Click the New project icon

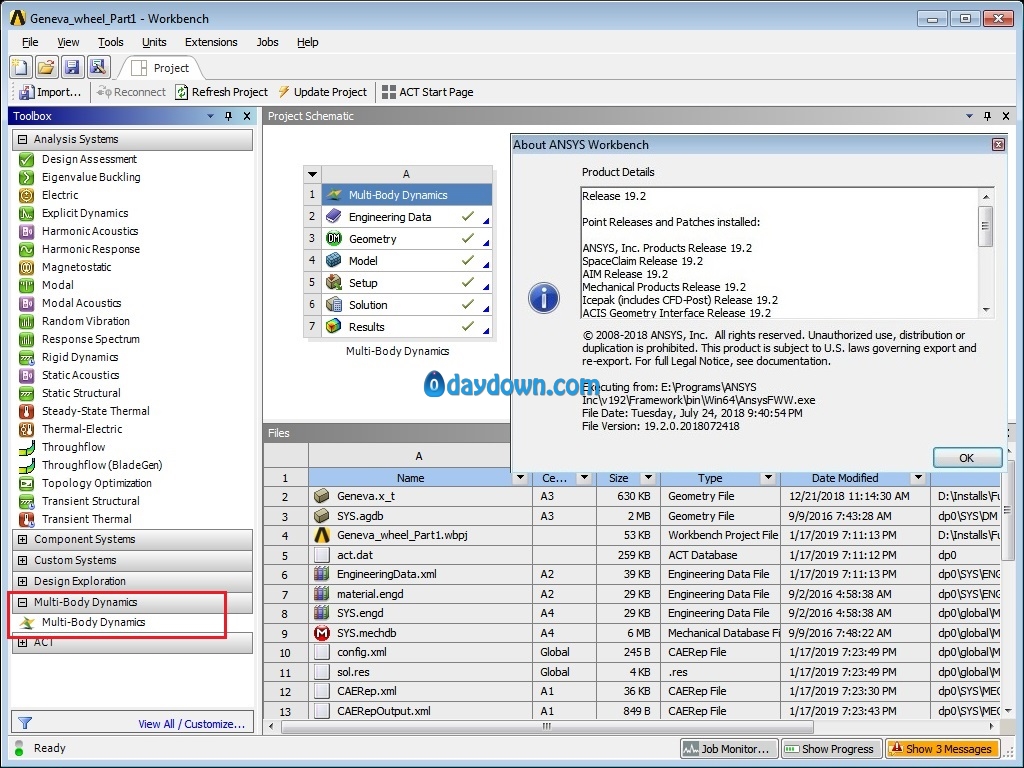pyautogui.click(x=21, y=67)
